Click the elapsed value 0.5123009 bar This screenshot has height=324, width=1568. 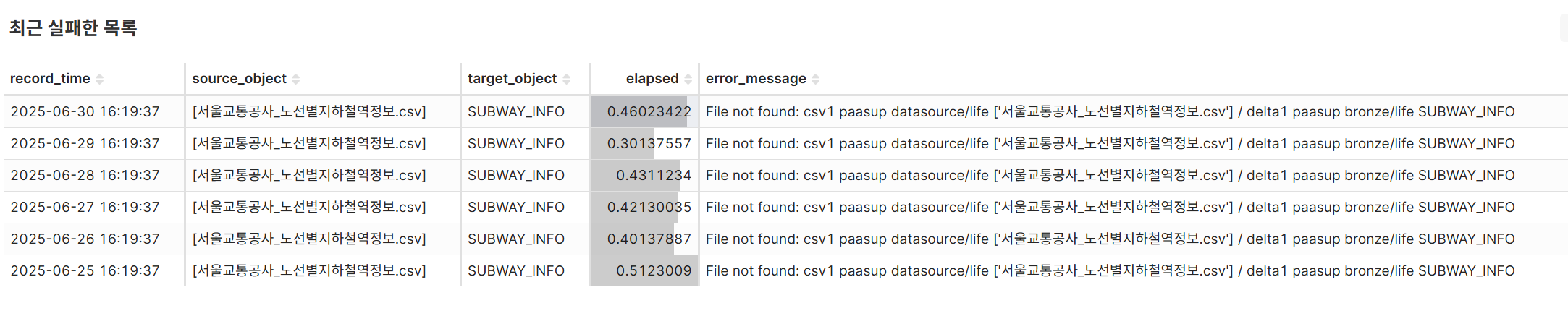[644, 270]
